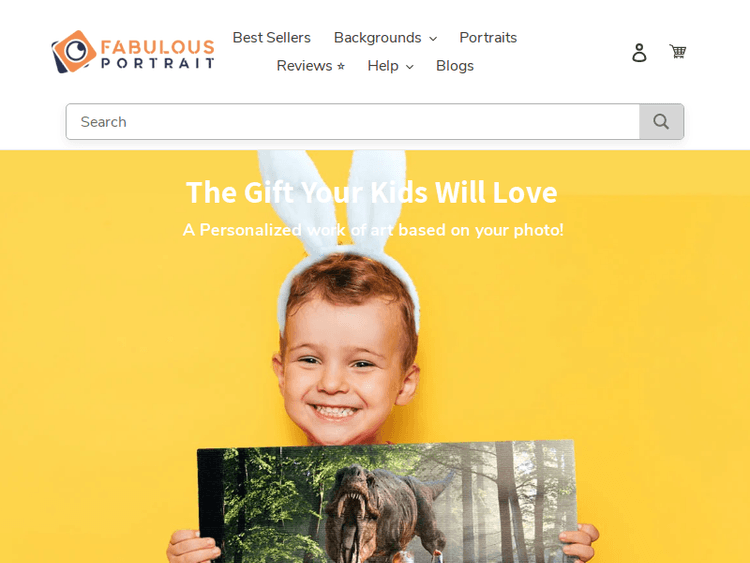Open the Best Sellers page
This screenshot has width=750, height=563.
tap(272, 37)
